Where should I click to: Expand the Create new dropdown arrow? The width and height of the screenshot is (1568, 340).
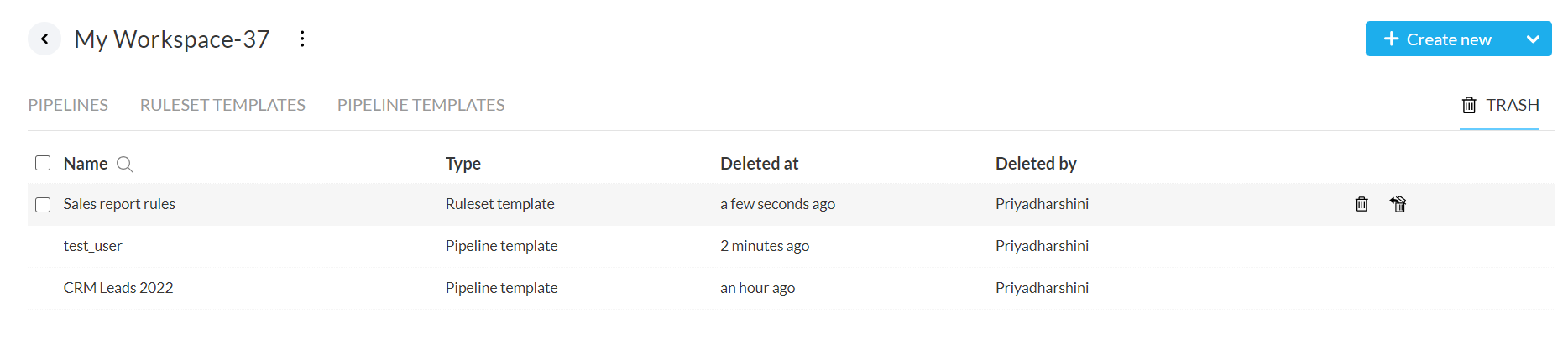[x=1533, y=39]
